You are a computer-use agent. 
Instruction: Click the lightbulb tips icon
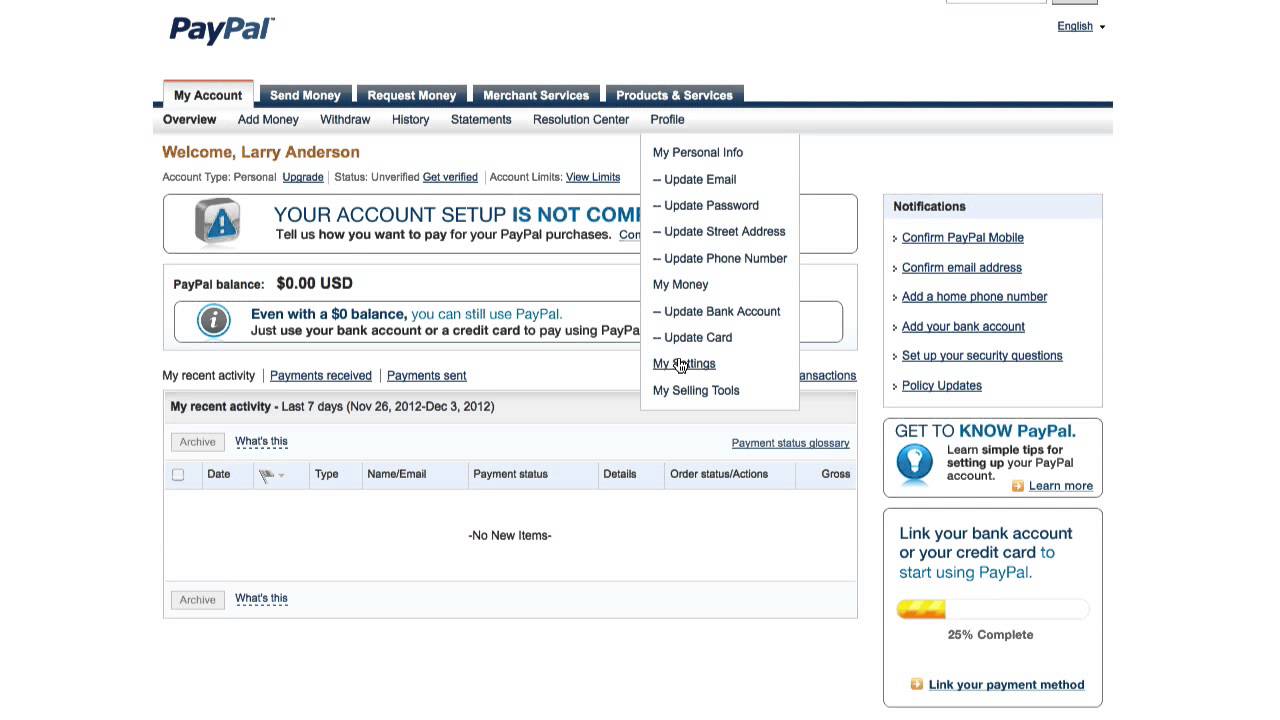[x=914, y=465]
